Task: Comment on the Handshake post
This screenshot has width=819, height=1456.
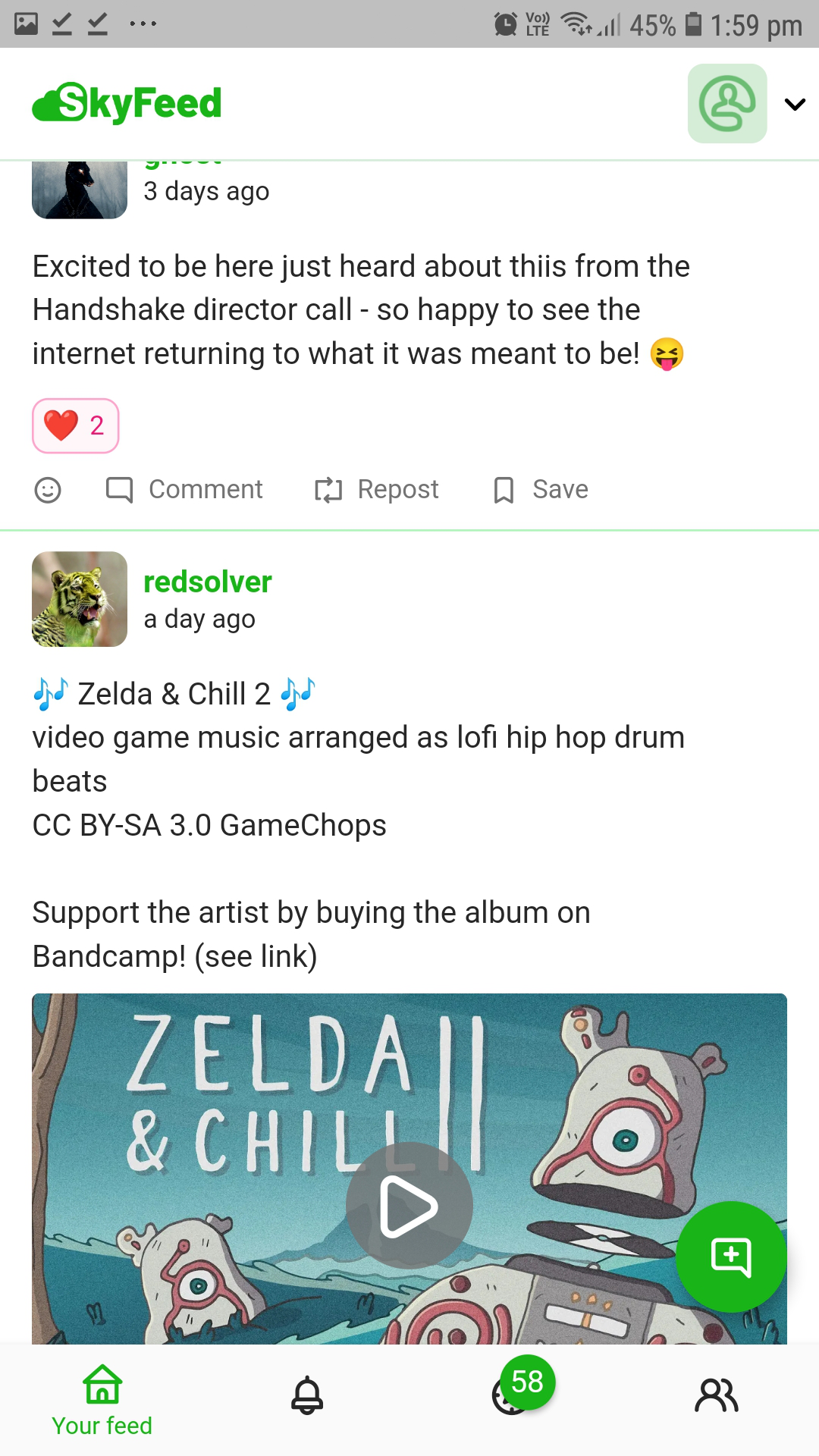Action: [x=184, y=490]
